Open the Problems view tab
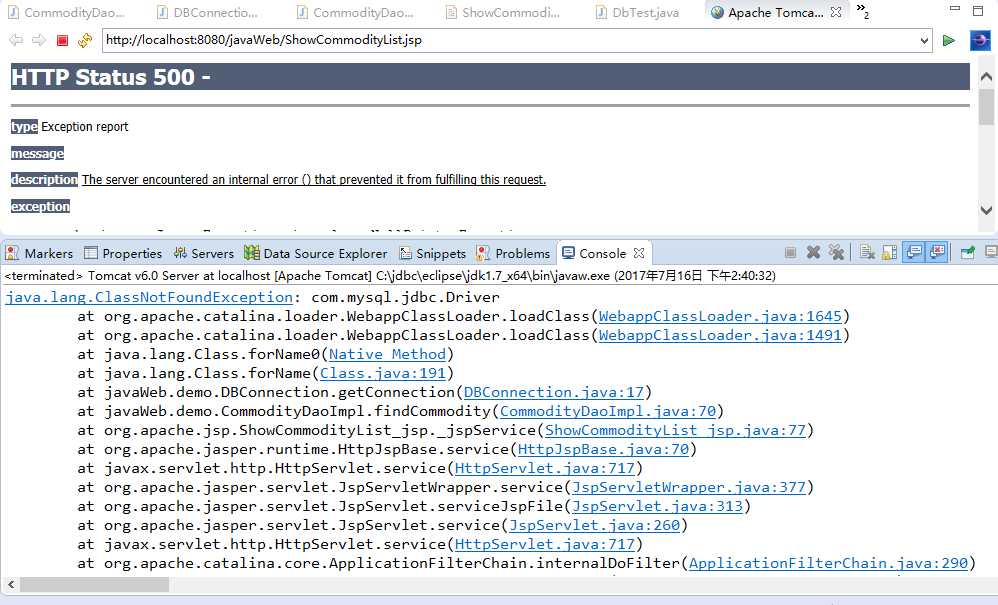This screenshot has height=605, width=998. pyautogui.click(x=513, y=253)
